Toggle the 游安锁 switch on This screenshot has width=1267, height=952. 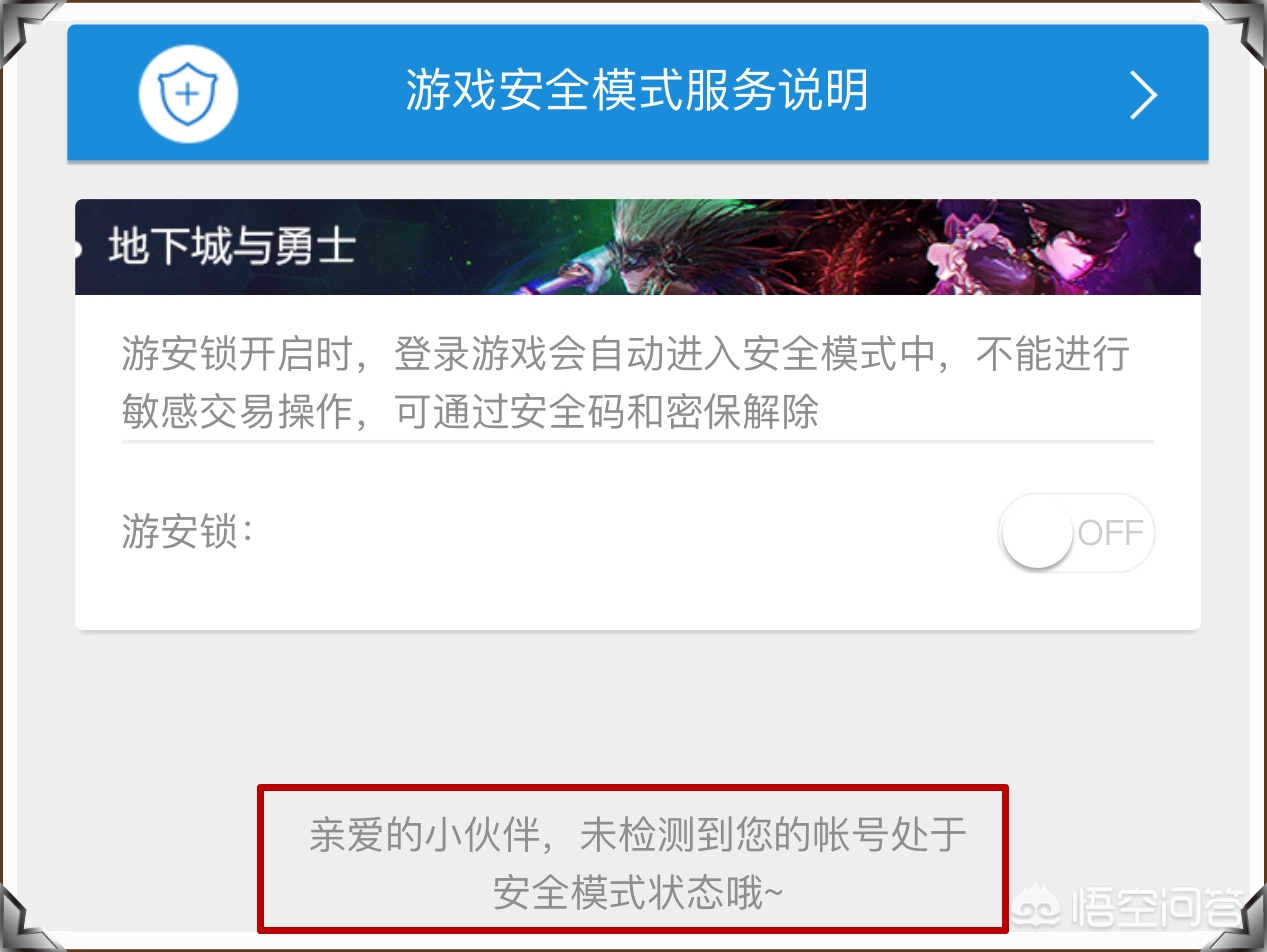(x=1076, y=532)
